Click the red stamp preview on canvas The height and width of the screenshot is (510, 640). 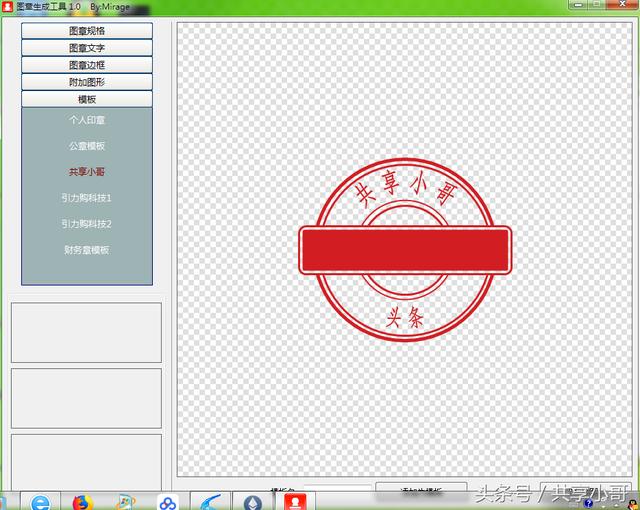coord(405,250)
